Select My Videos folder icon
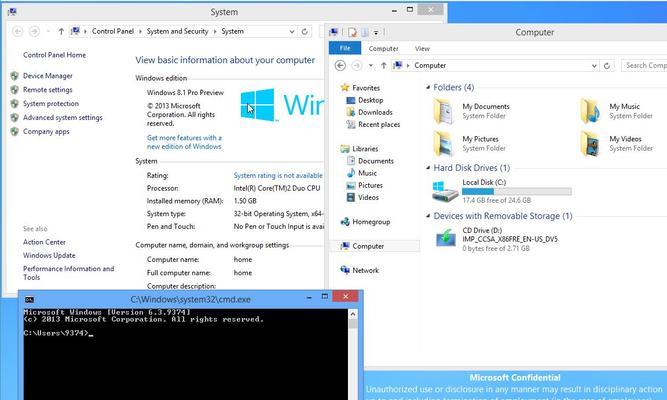The width and height of the screenshot is (667, 400). pyautogui.click(x=591, y=143)
